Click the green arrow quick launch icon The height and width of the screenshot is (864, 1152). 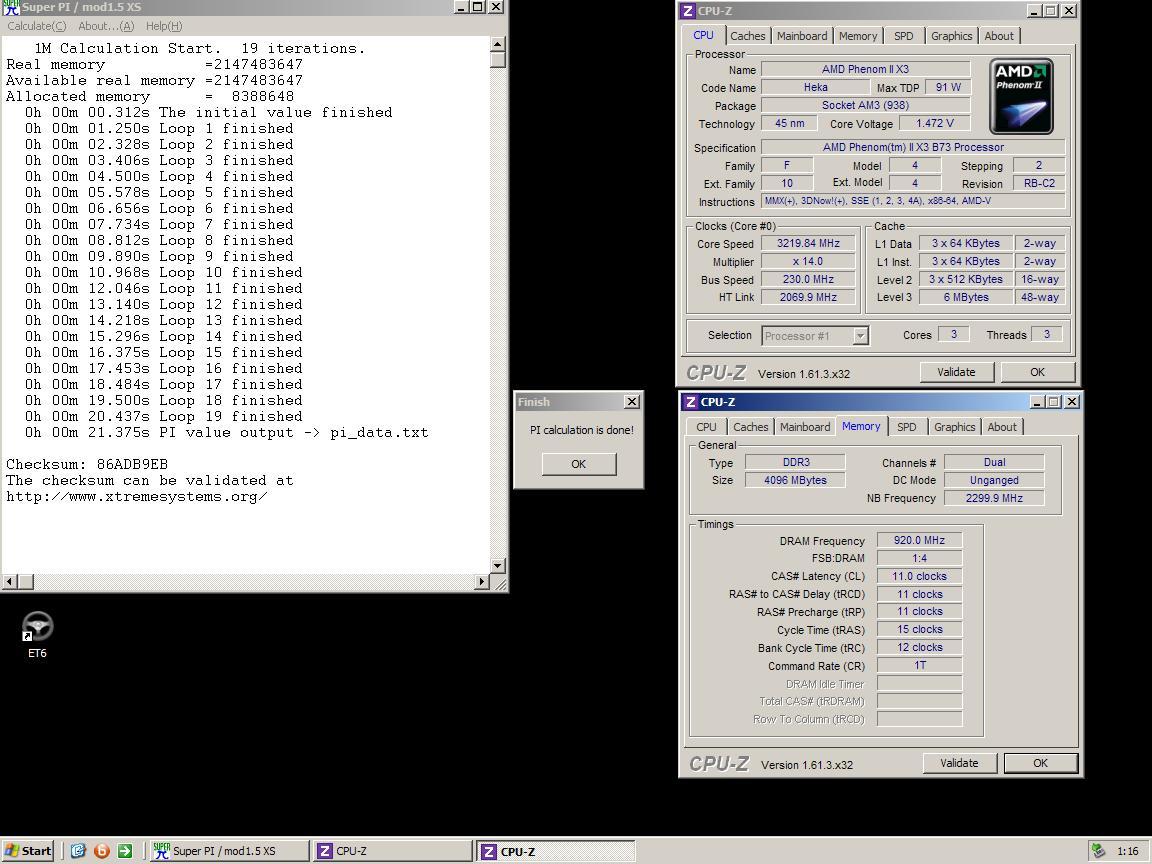[125, 851]
